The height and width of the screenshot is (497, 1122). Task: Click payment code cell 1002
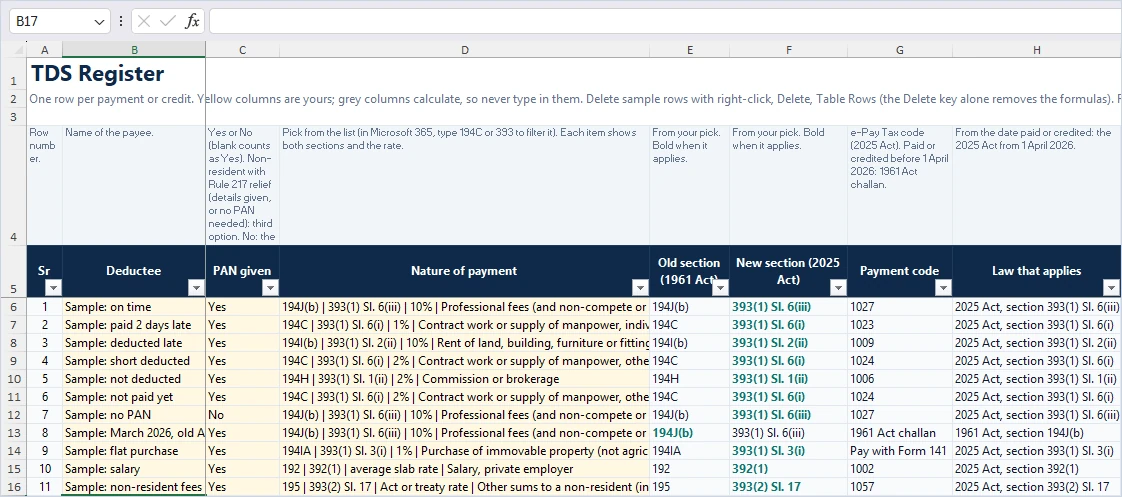899,469
